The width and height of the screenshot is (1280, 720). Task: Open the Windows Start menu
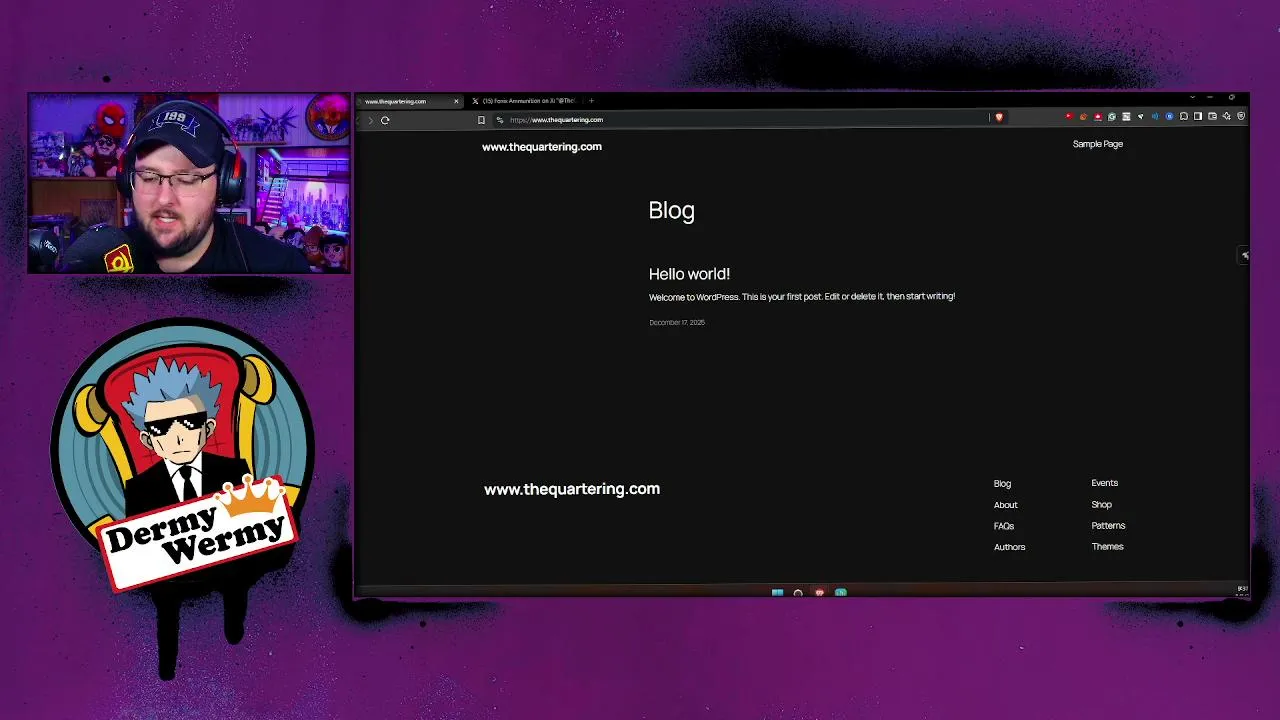777,593
